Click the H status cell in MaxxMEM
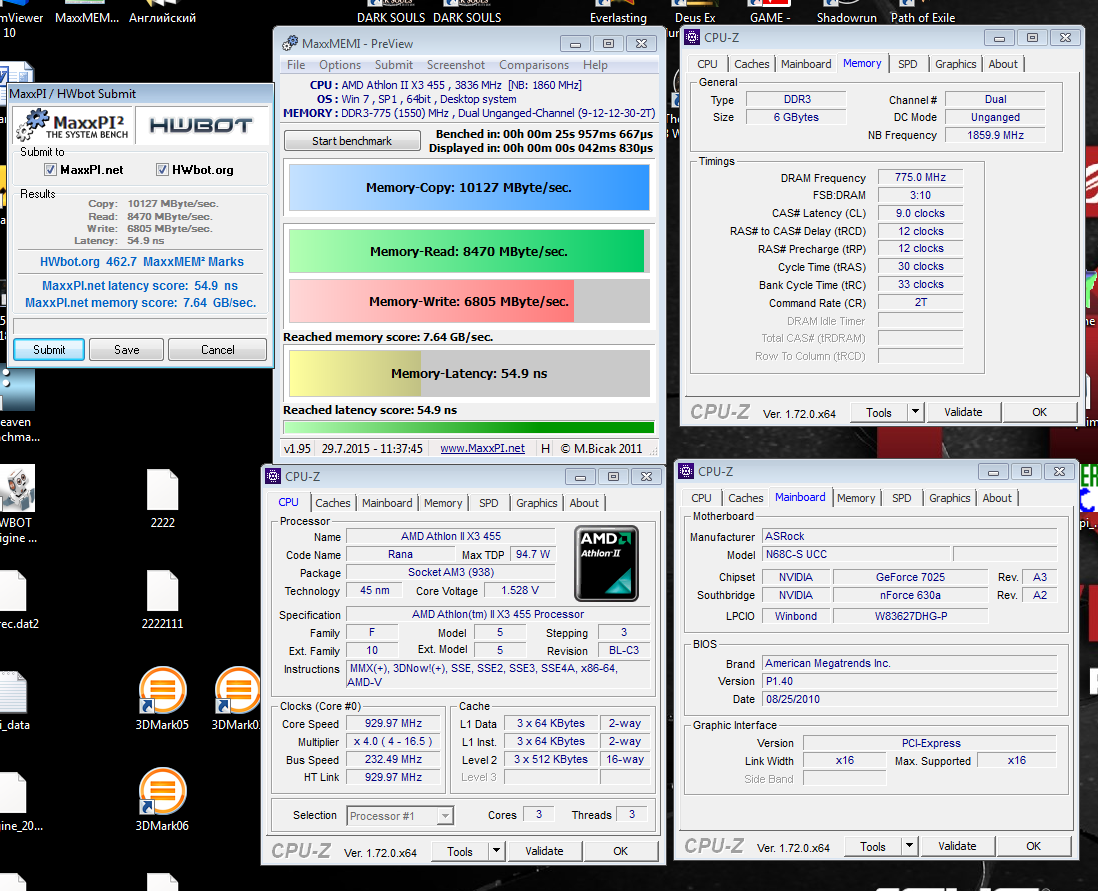This screenshot has width=1098, height=891. (x=545, y=448)
